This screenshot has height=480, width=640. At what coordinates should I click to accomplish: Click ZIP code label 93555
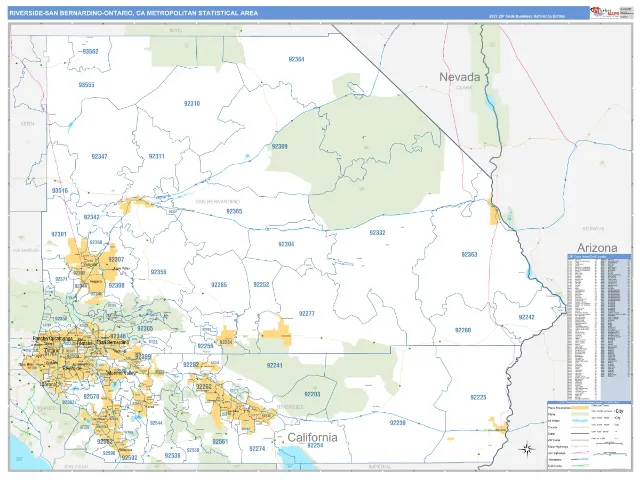click(87, 85)
